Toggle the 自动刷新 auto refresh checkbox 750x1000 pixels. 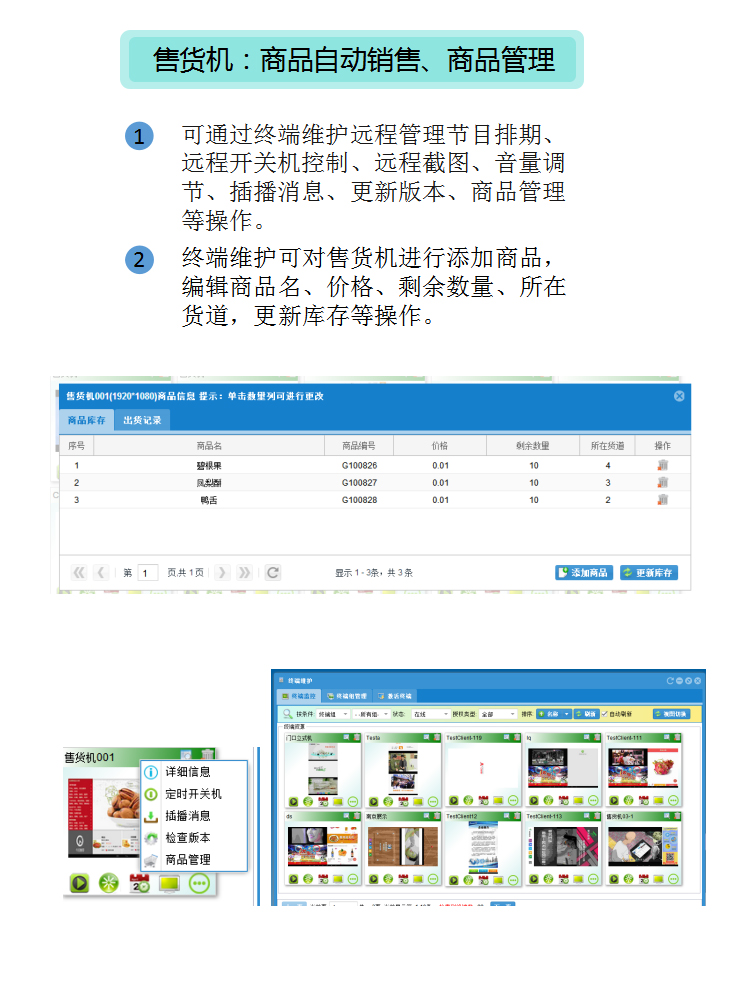tap(606, 714)
